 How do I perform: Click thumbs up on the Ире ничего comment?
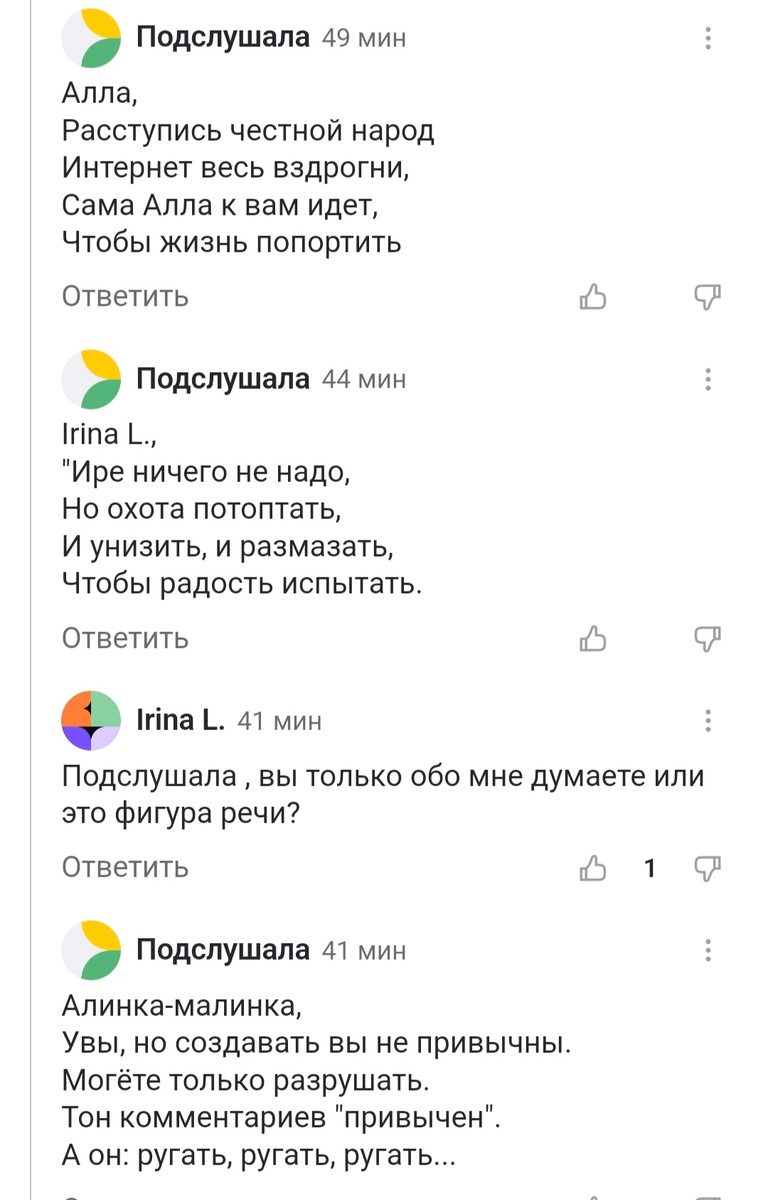(x=594, y=637)
